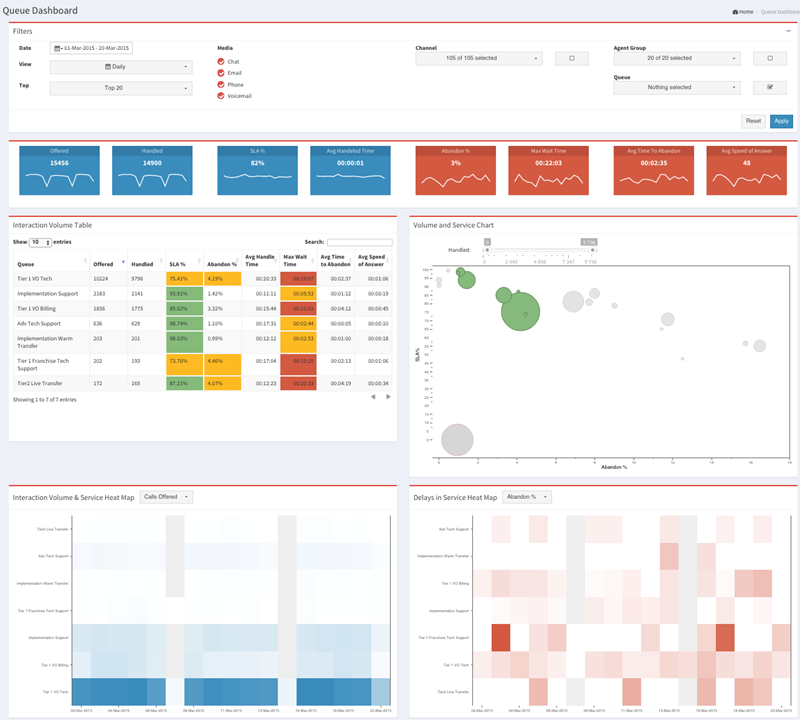Image resolution: width=800 pixels, height=720 pixels.
Task: Go to next table page arrow
Action: pyautogui.click(x=387, y=397)
